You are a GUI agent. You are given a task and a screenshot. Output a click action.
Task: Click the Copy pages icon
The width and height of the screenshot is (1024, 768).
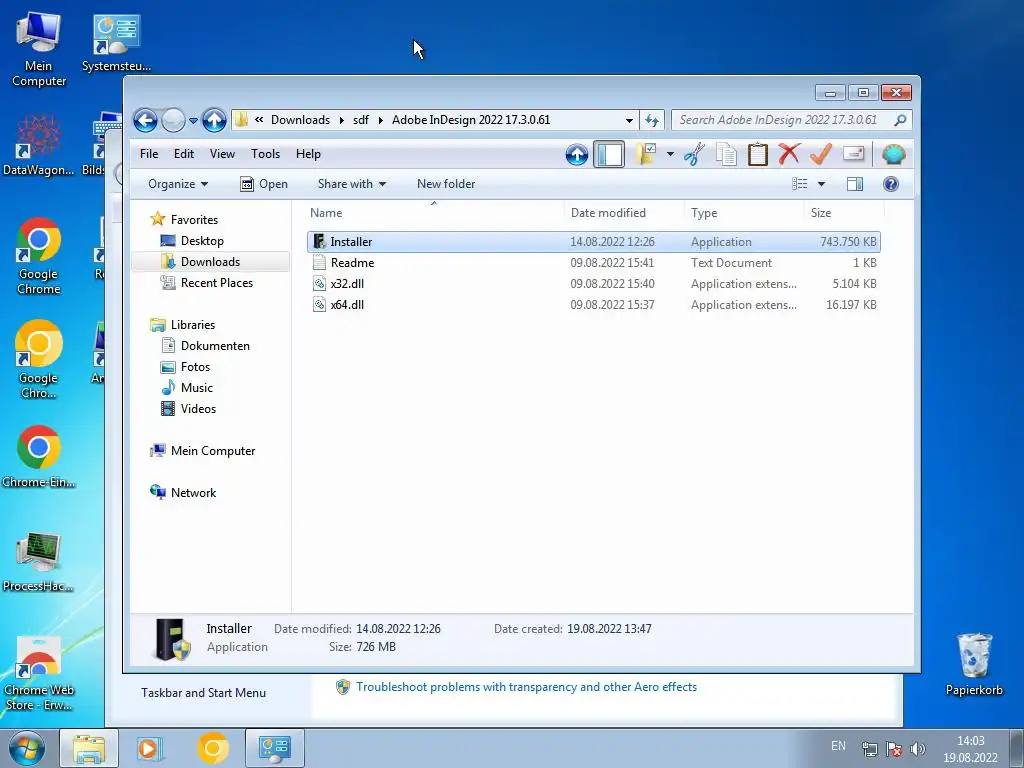click(x=726, y=155)
